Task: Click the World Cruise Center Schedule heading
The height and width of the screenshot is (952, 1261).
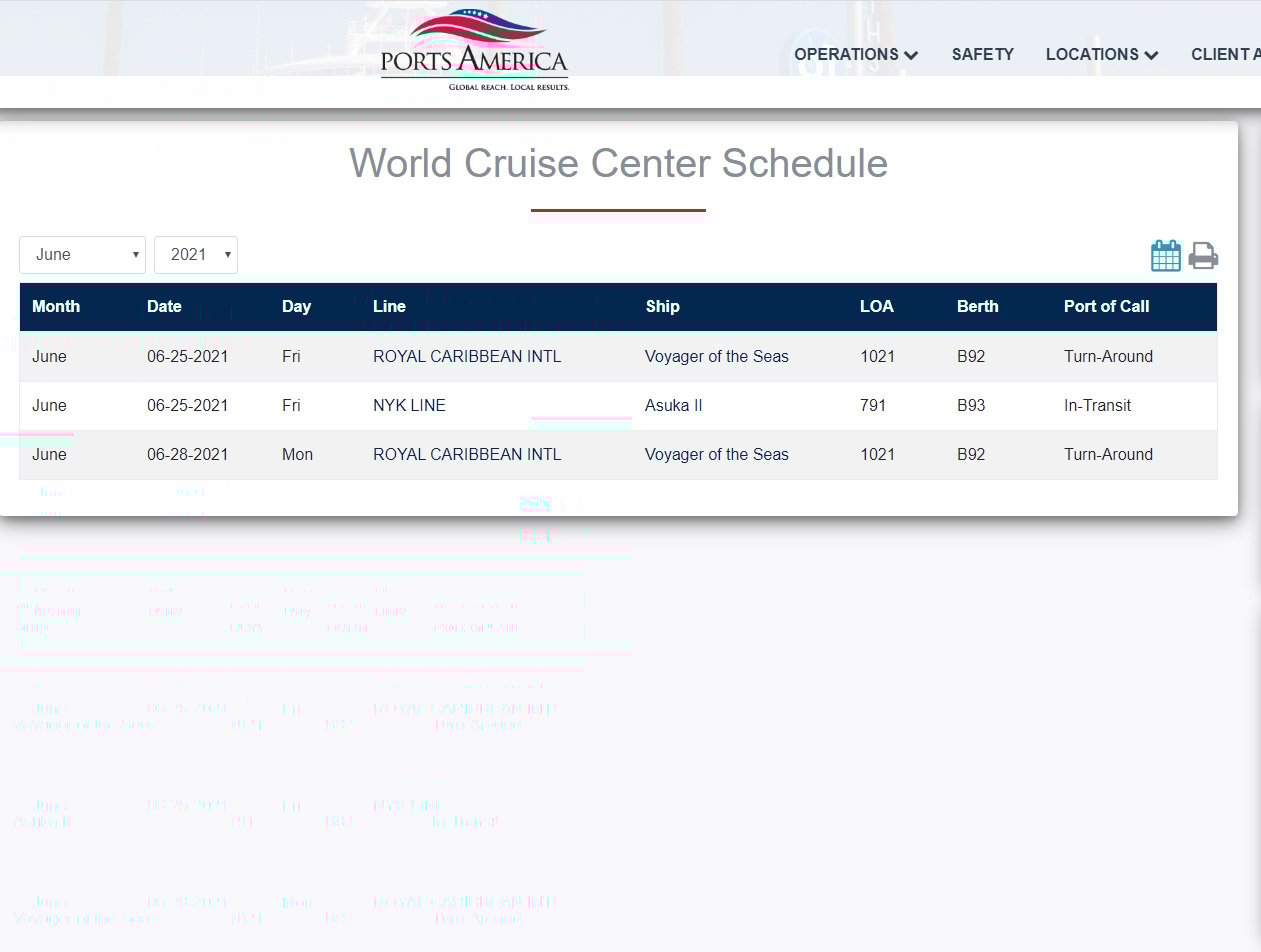Action: point(618,163)
